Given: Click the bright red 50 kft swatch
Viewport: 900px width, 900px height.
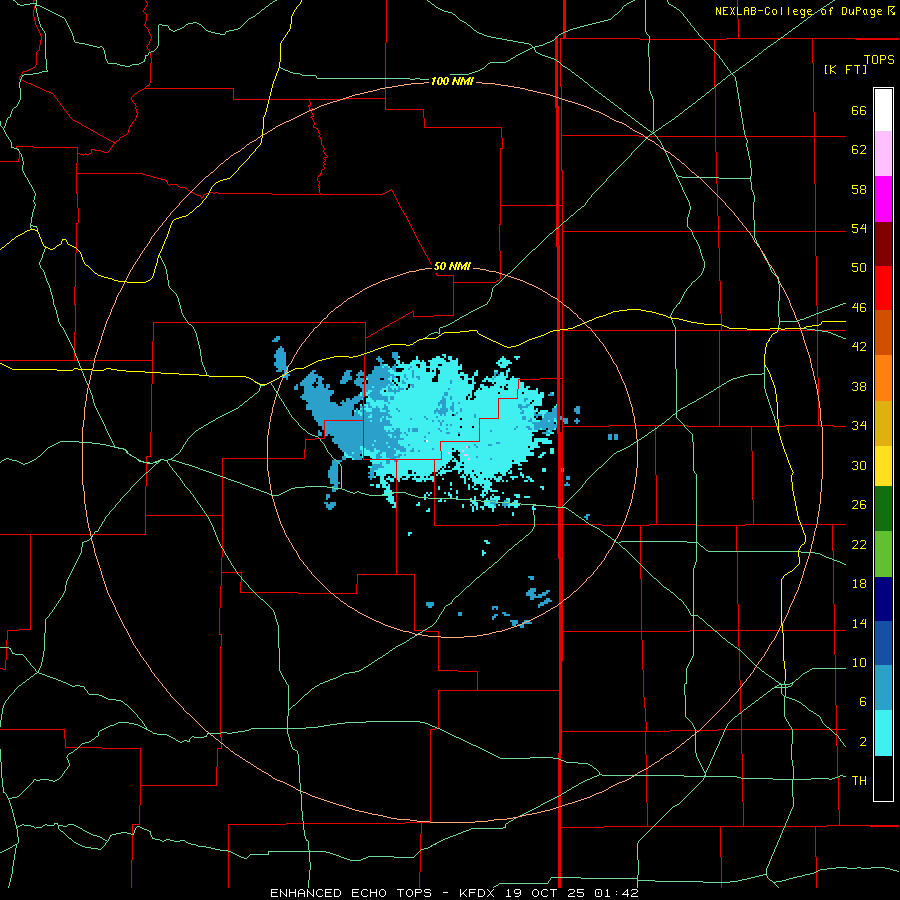Looking at the screenshot, I should [883, 288].
